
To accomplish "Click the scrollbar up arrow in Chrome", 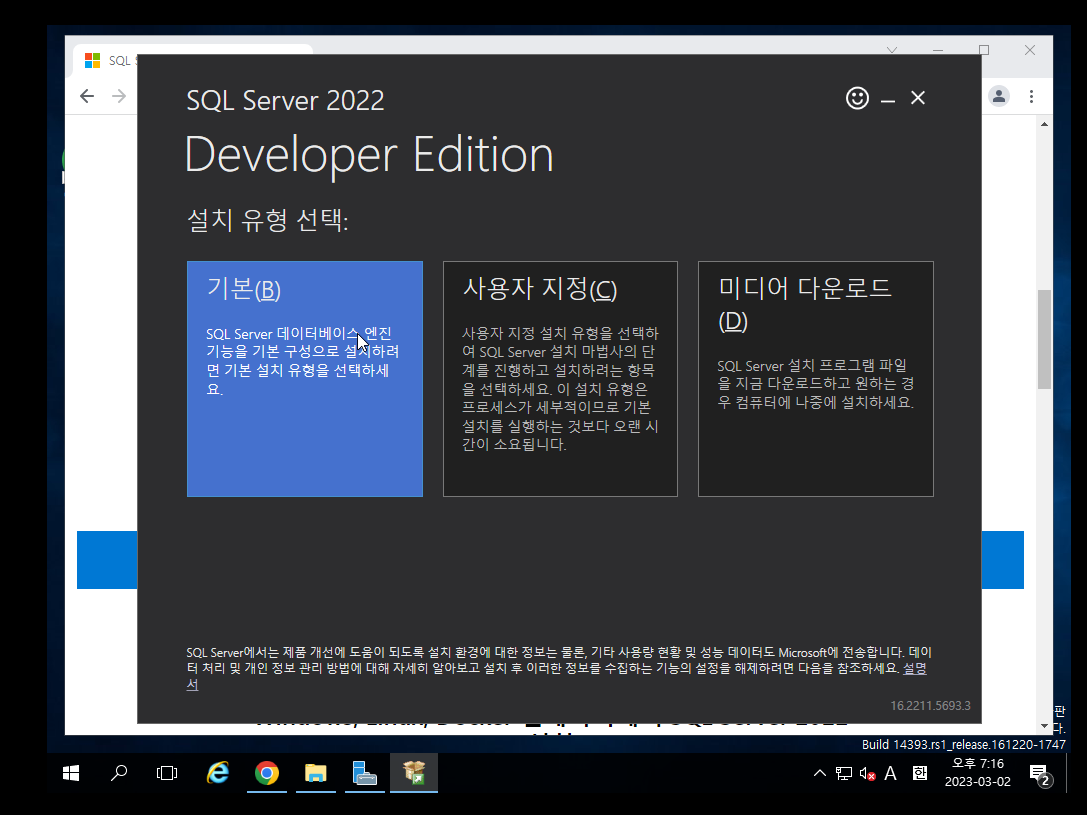I will [1044, 125].
